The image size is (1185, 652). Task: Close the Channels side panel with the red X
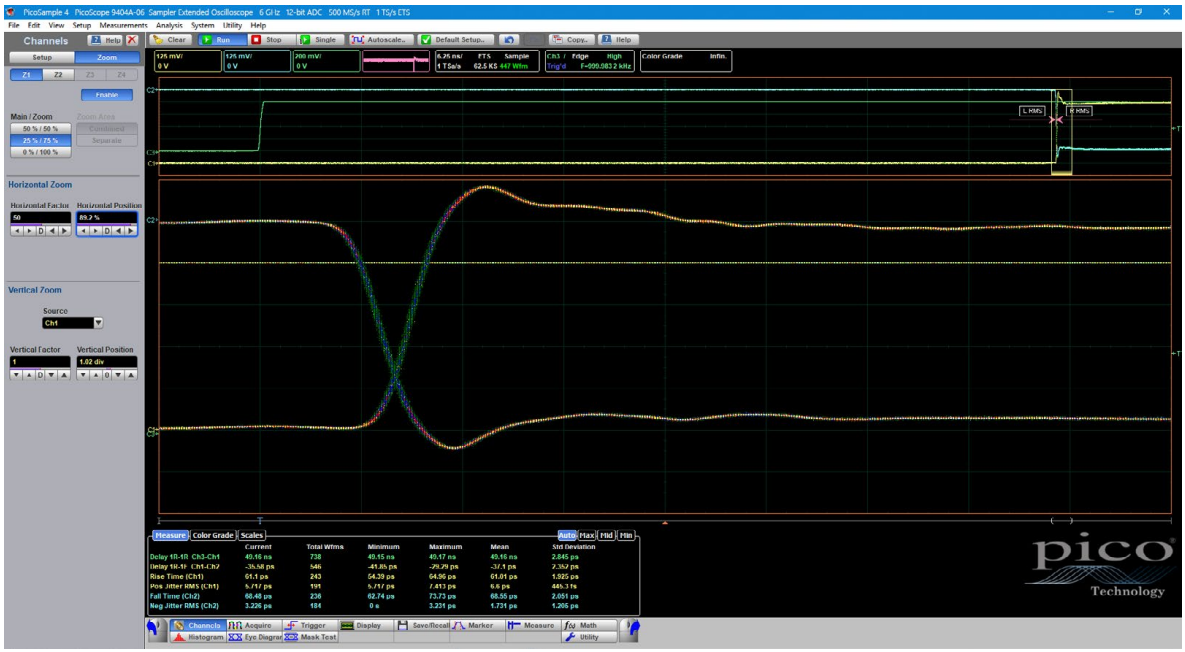click(131, 40)
